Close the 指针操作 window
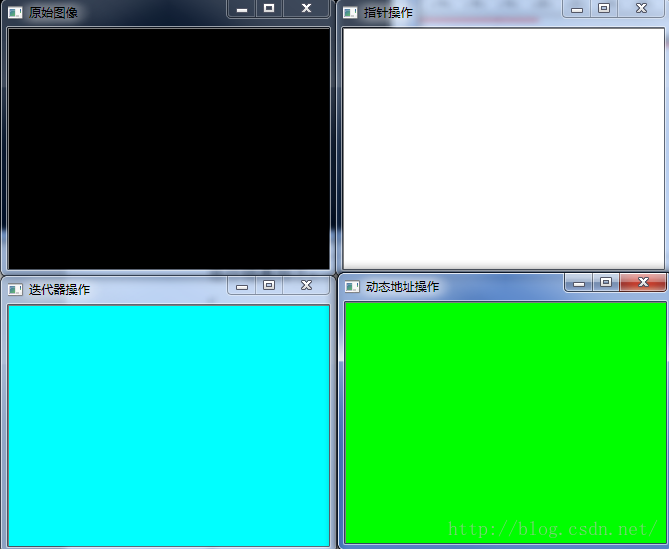Viewport: 669px width, 549px height. (641, 9)
